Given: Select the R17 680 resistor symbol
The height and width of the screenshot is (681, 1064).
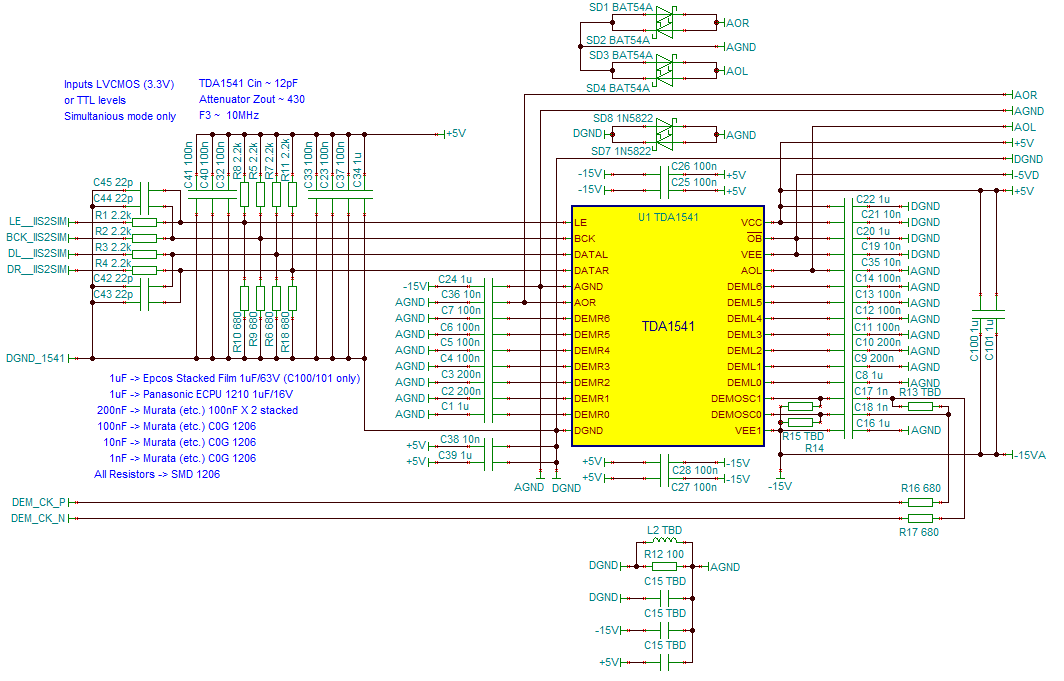Looking at the screenshot, I should [920, 518].
